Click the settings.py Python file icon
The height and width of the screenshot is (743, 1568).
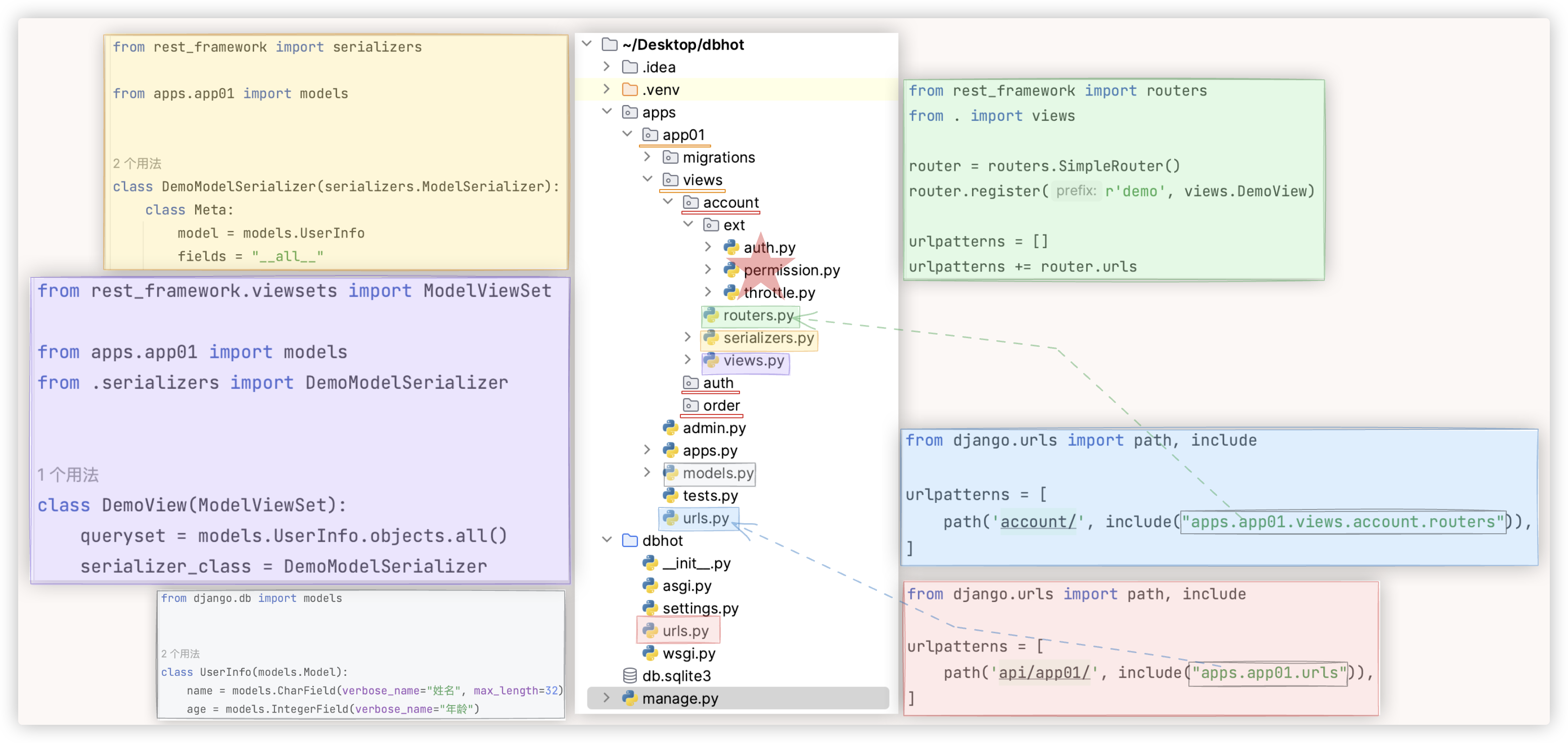pos(650,608)
